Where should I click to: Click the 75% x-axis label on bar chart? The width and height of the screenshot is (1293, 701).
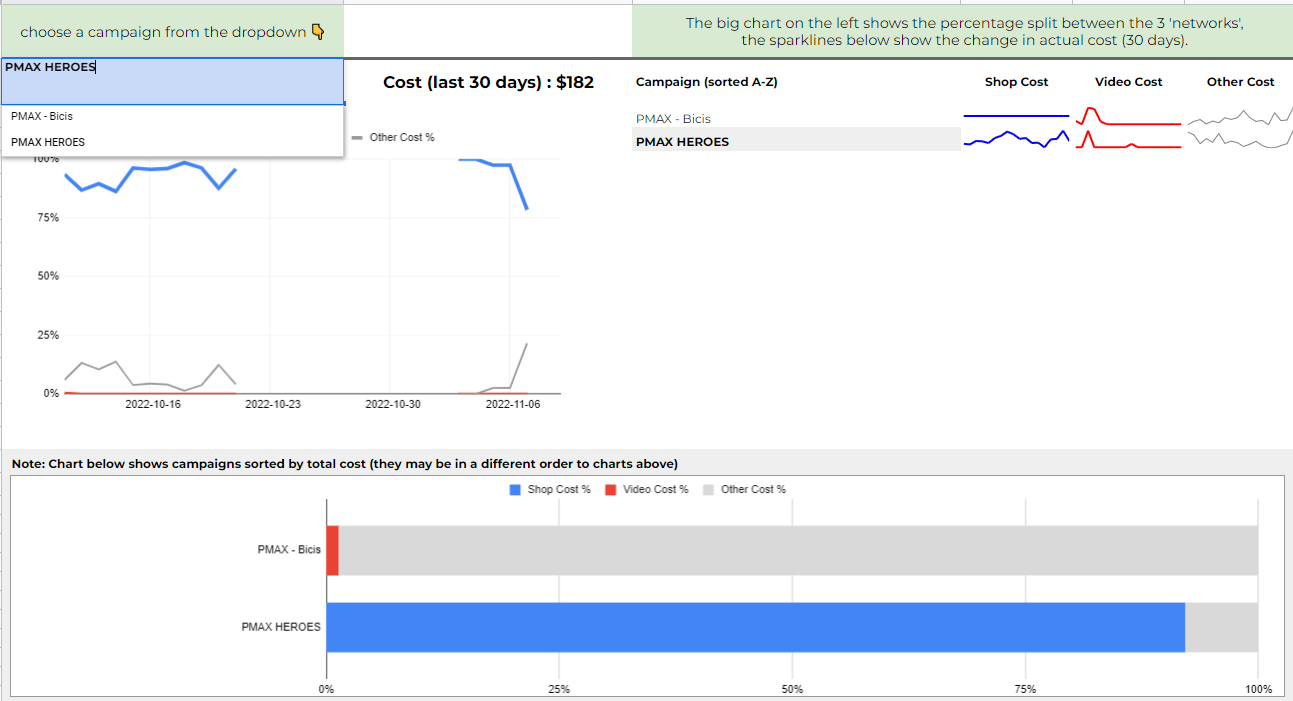coord(1025,689)
